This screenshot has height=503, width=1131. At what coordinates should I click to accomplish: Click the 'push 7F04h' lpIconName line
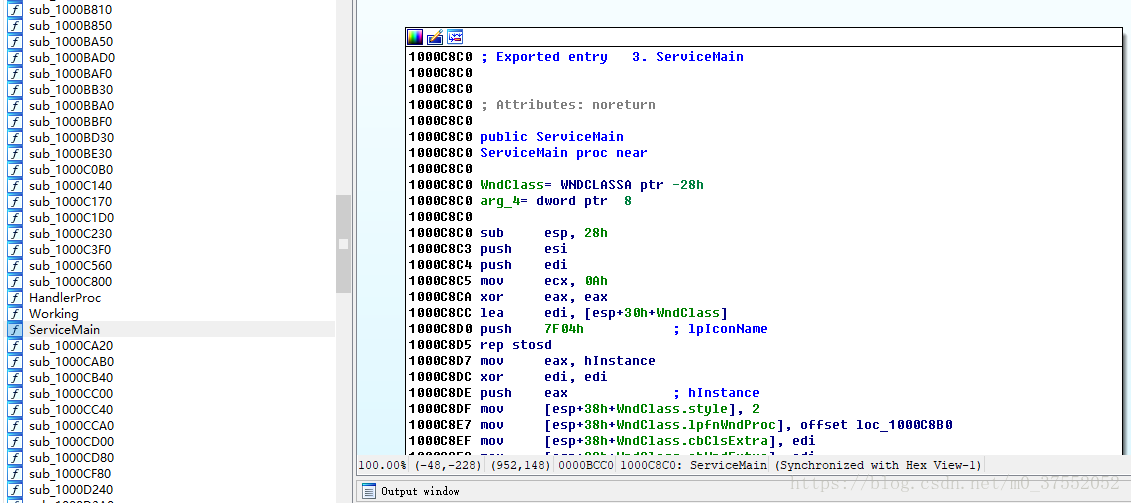pyautogui.click(x=624, y=328)
